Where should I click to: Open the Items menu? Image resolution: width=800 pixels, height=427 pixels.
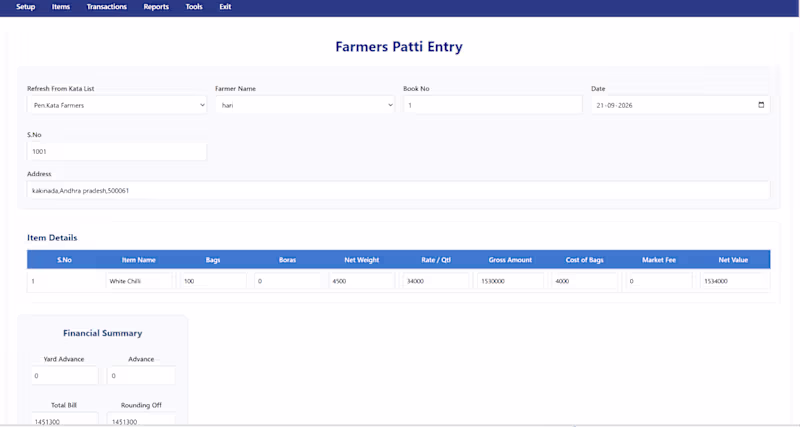[x=61, y=7]
